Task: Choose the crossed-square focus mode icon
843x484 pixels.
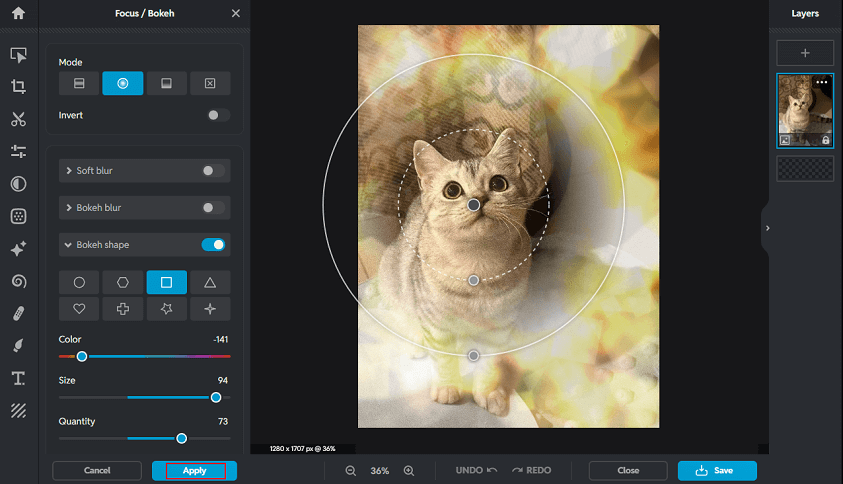Action: [x=210, y=83]
